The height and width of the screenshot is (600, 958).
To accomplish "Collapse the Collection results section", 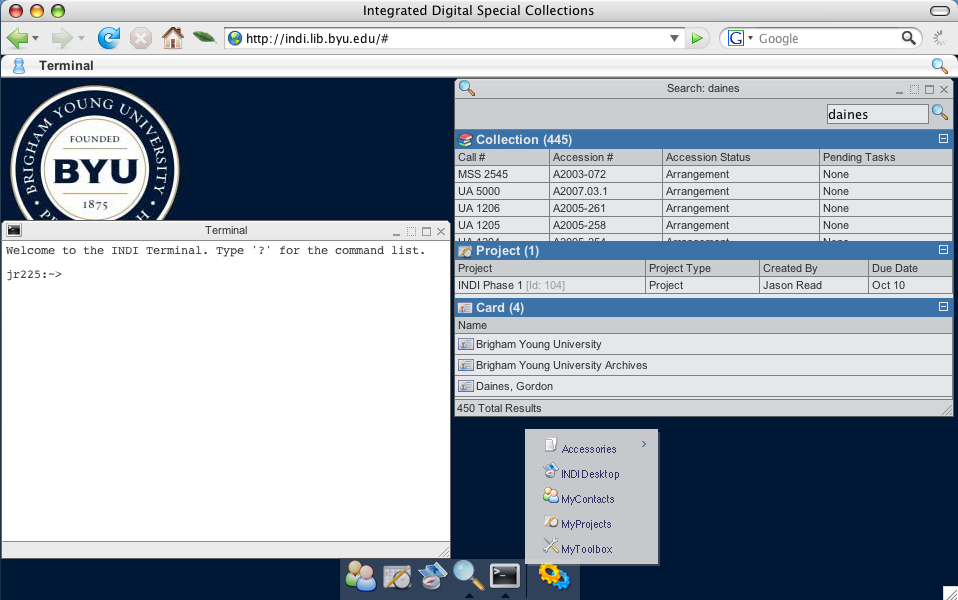I will [943, 139].
